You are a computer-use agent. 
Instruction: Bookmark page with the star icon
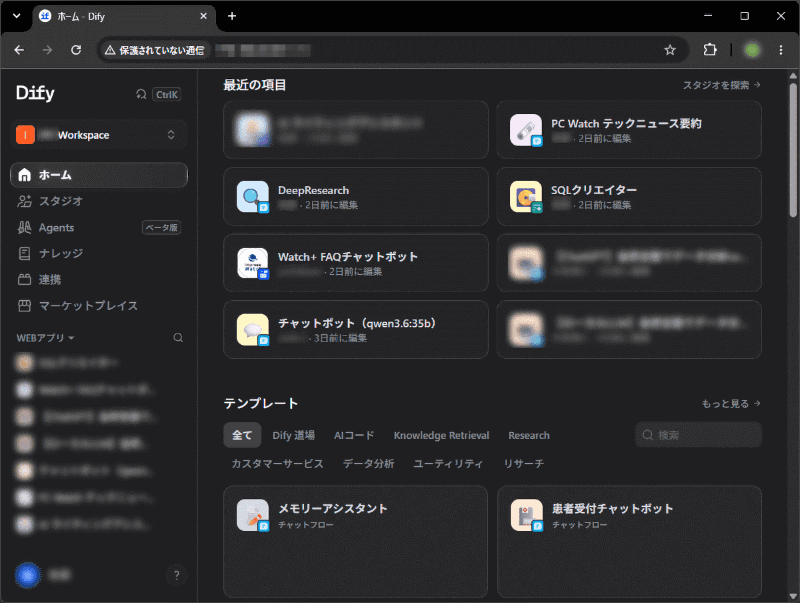click(670, 50)
